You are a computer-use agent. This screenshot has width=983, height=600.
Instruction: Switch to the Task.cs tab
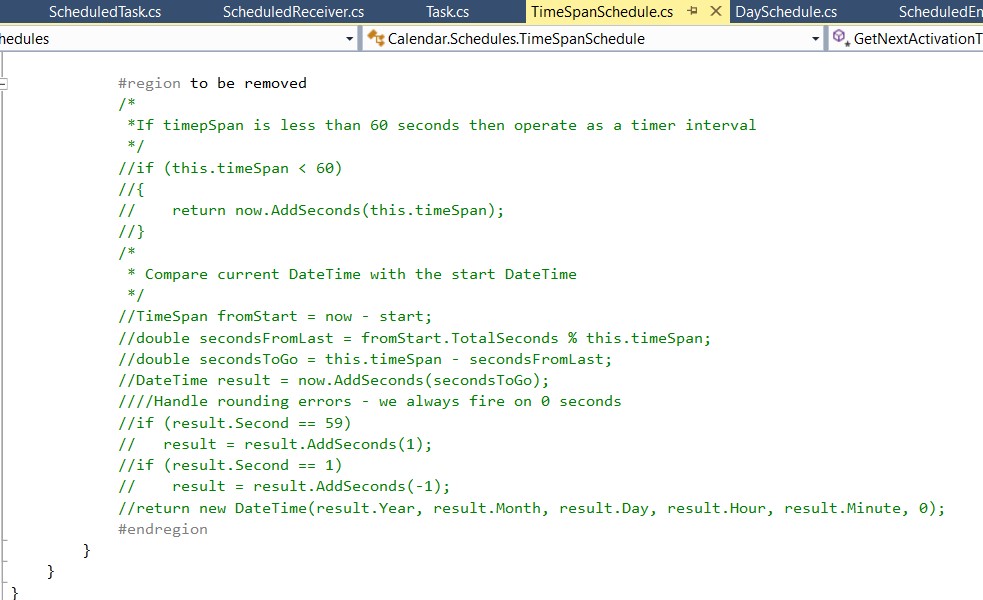click(448, 12)
